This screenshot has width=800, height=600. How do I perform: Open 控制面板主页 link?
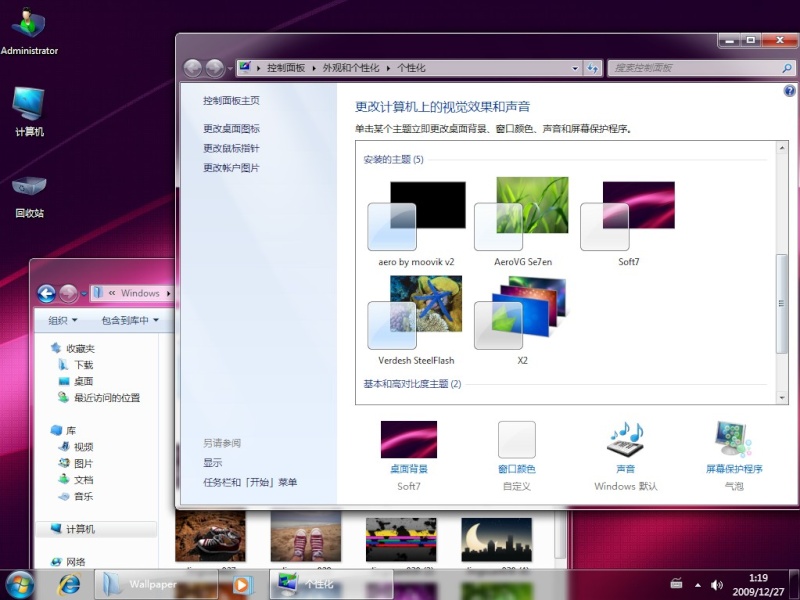click(231, 101)
